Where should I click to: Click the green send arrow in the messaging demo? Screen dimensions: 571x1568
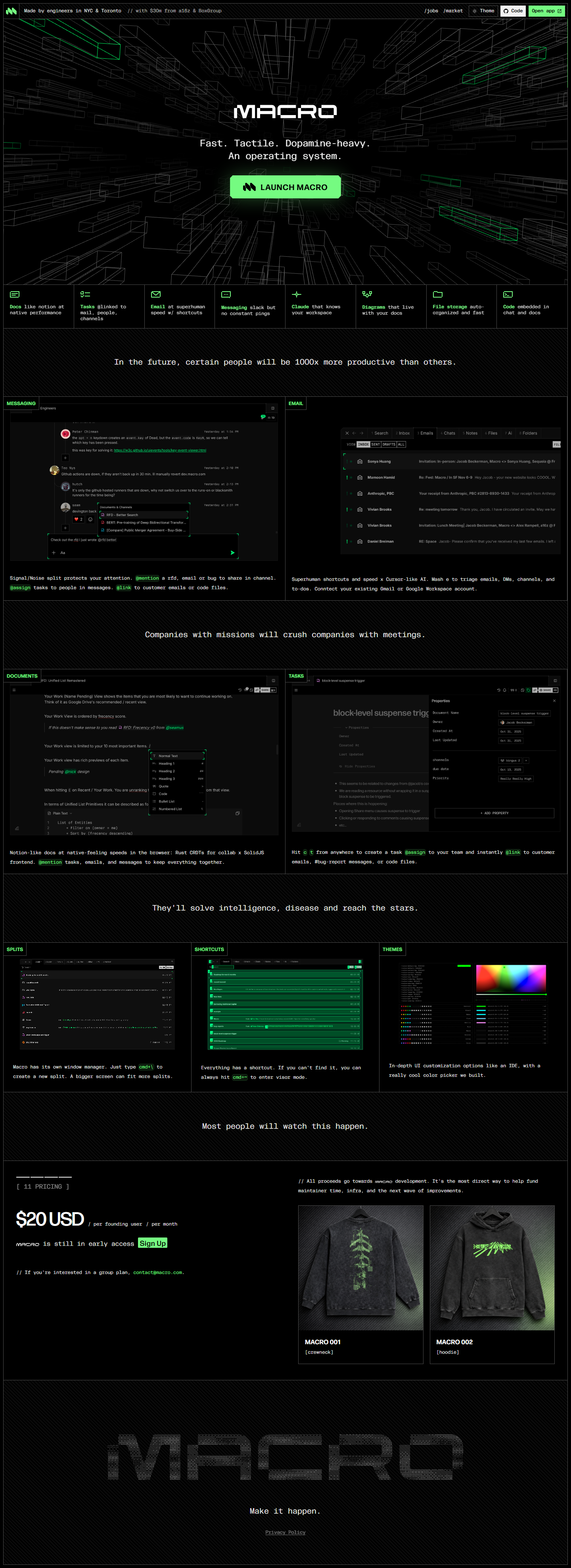pos(232,553)
